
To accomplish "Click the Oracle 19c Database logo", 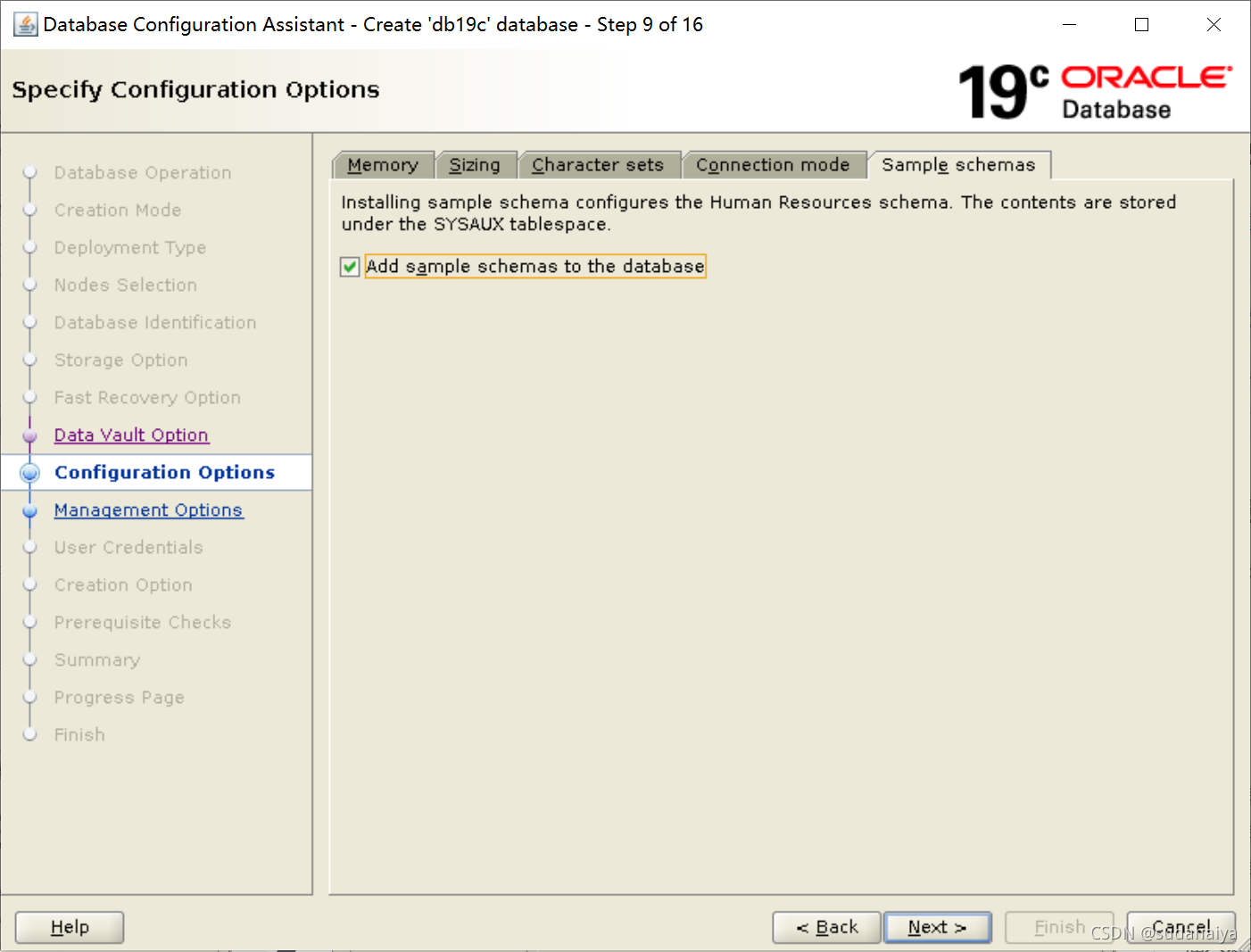I will click(1096, 92).
